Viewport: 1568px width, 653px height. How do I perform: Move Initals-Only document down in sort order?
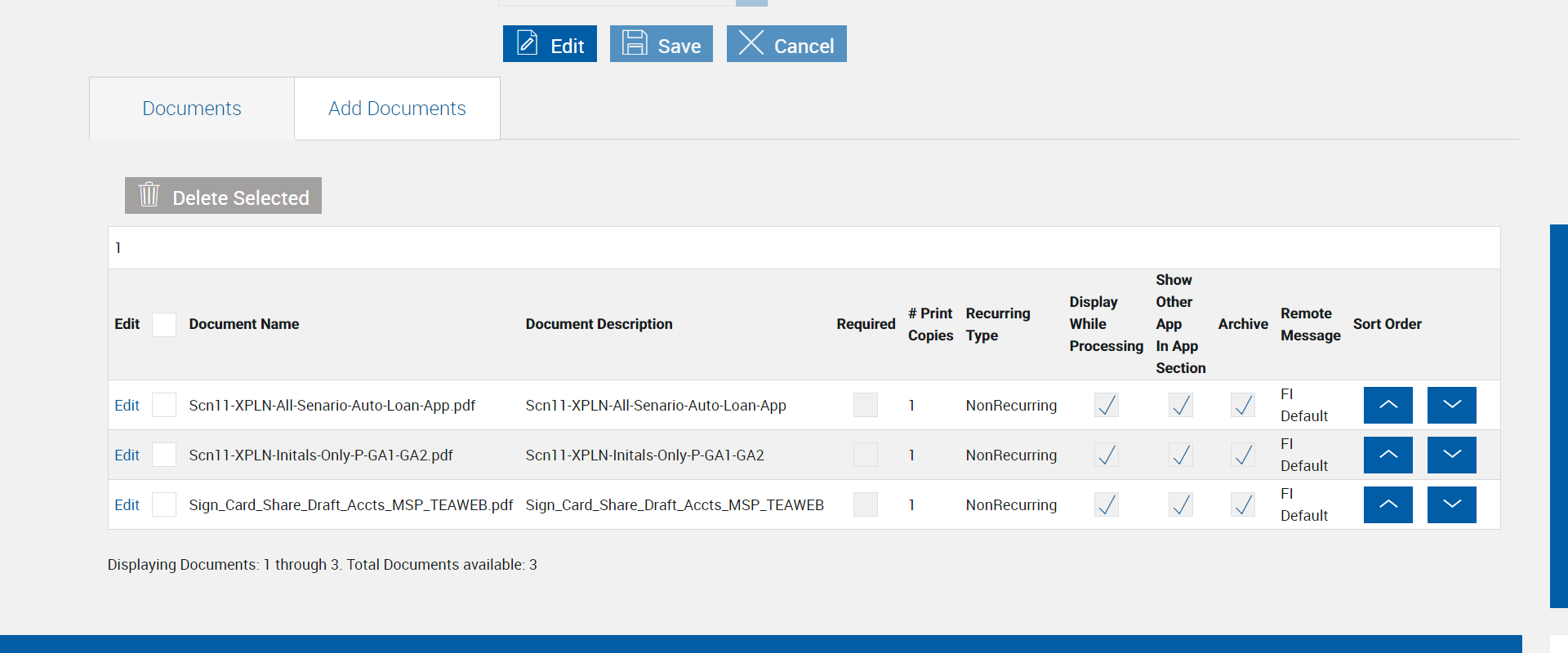[x=1451, y=455]
